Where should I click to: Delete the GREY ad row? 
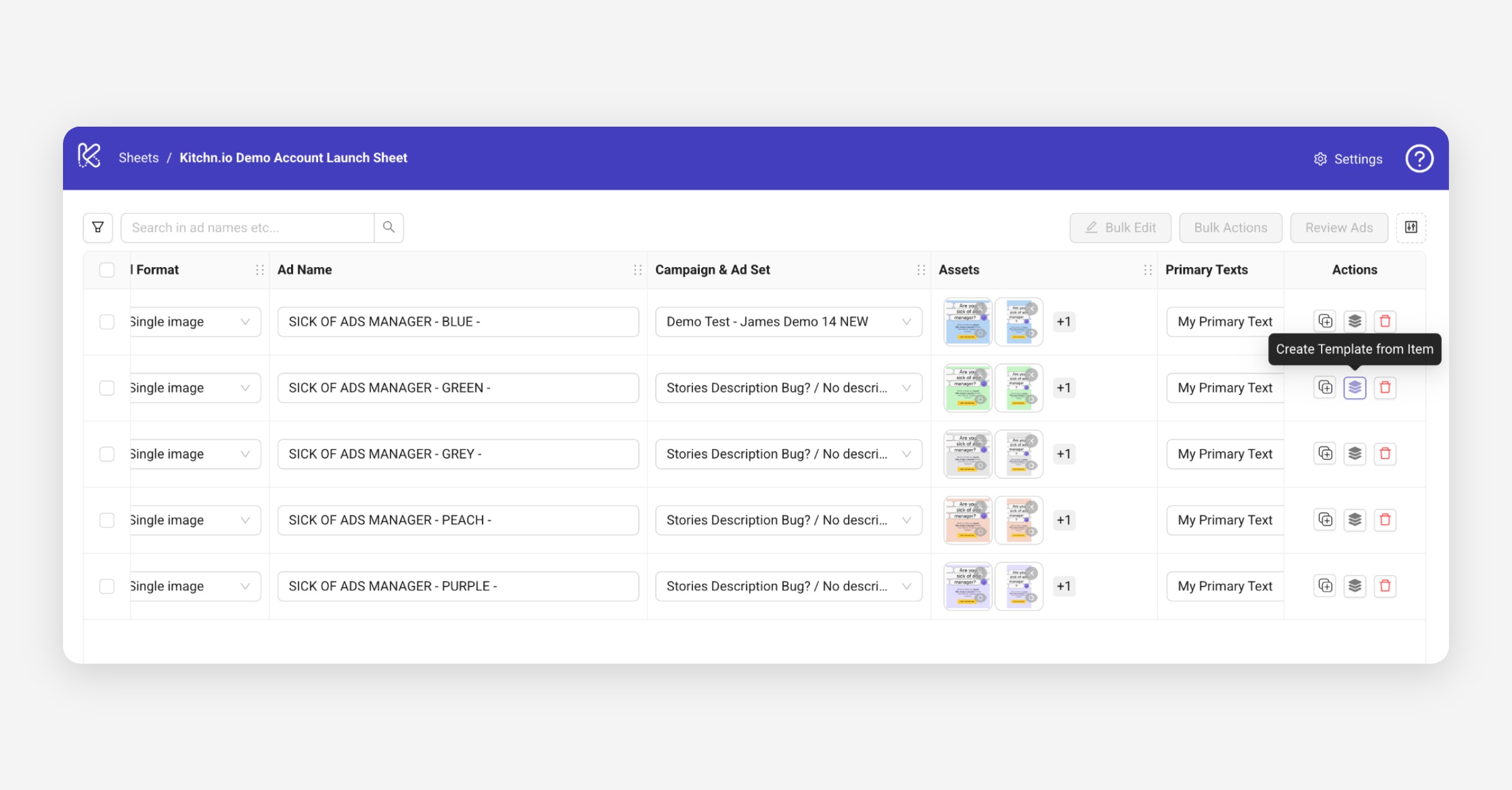tap(1385, 454)
